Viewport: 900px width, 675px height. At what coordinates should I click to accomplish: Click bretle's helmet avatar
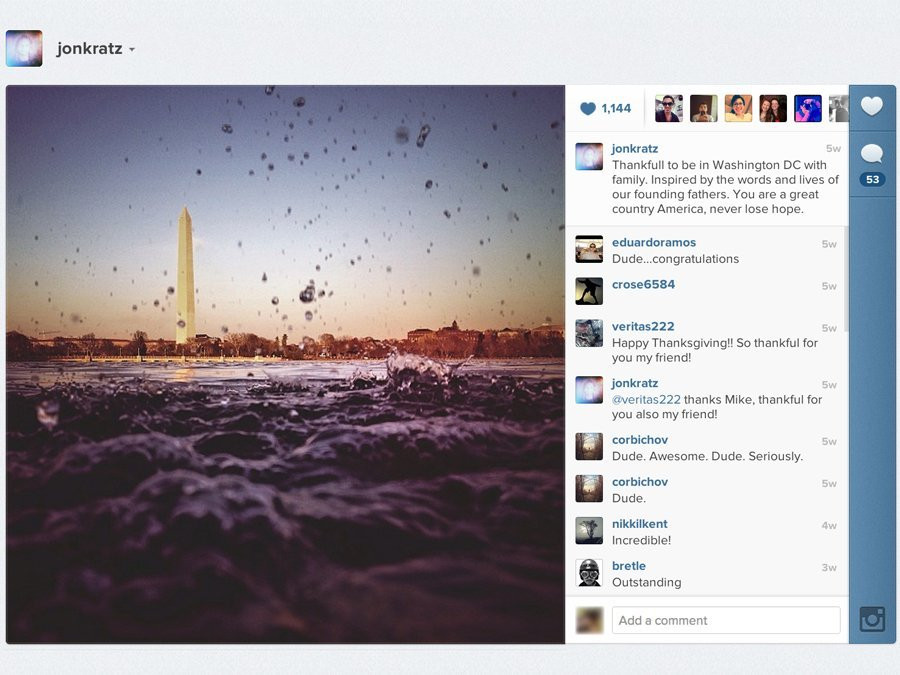coord(589,572)
